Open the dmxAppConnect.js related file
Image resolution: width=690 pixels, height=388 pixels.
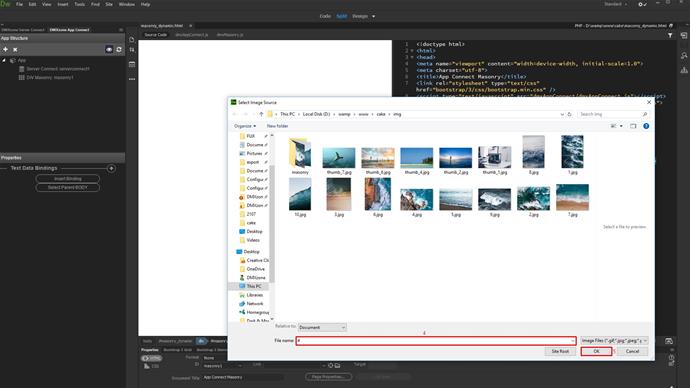[x=191, y=35]
